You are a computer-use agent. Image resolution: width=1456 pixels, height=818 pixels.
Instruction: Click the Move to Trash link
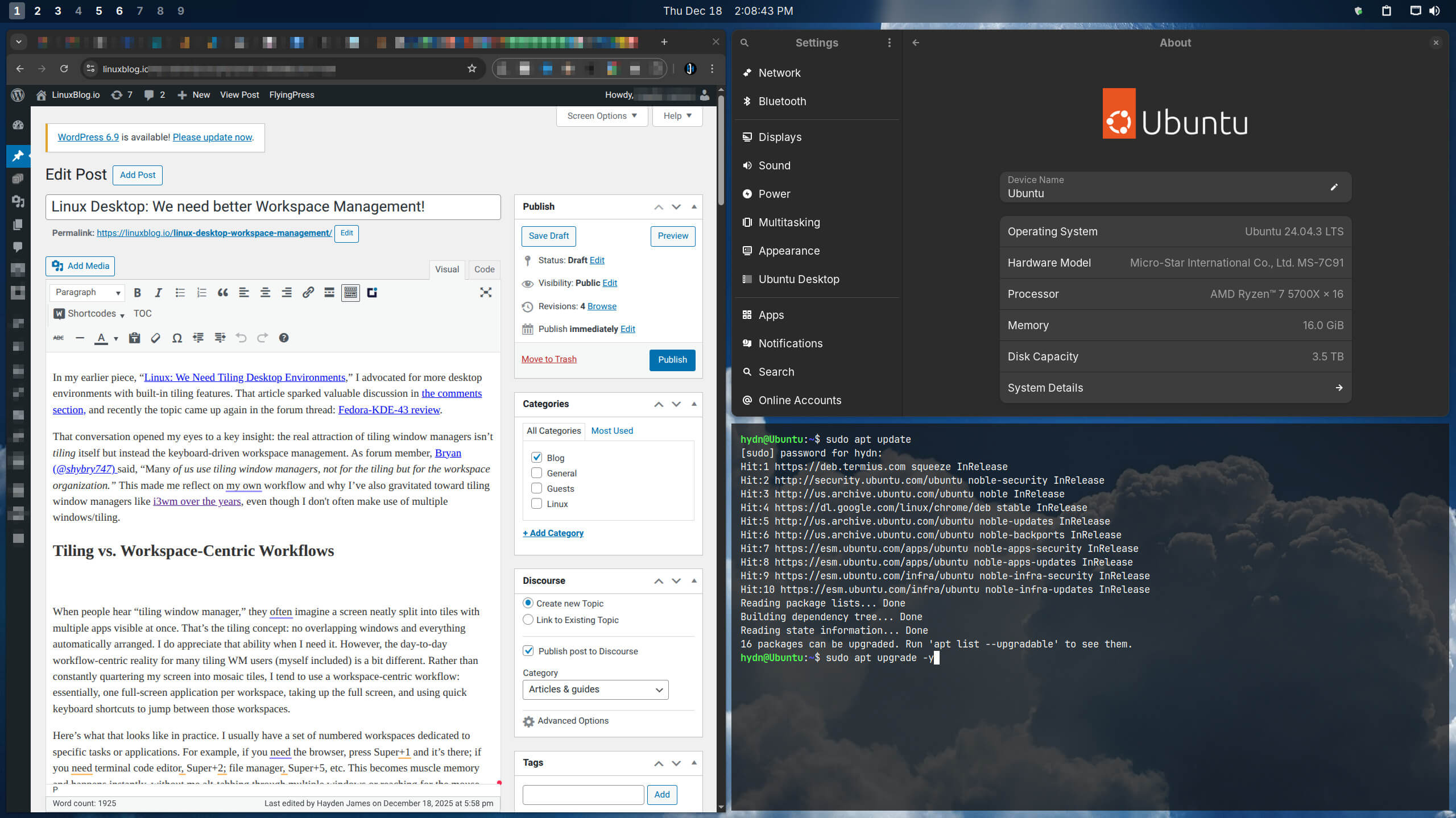click(549, 359)
